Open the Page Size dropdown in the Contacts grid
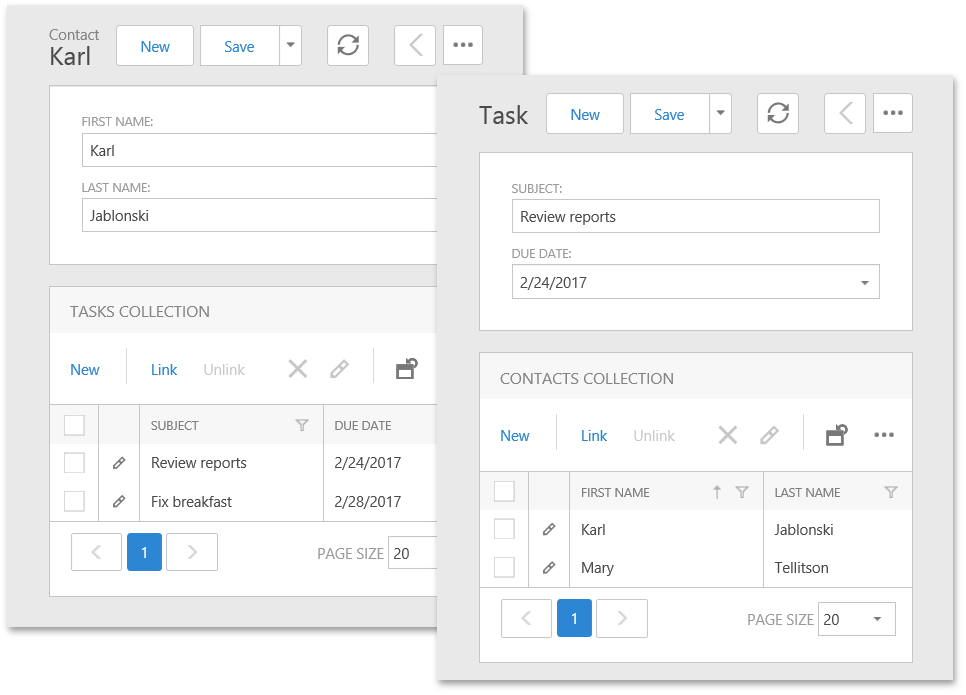 (877, 619)
